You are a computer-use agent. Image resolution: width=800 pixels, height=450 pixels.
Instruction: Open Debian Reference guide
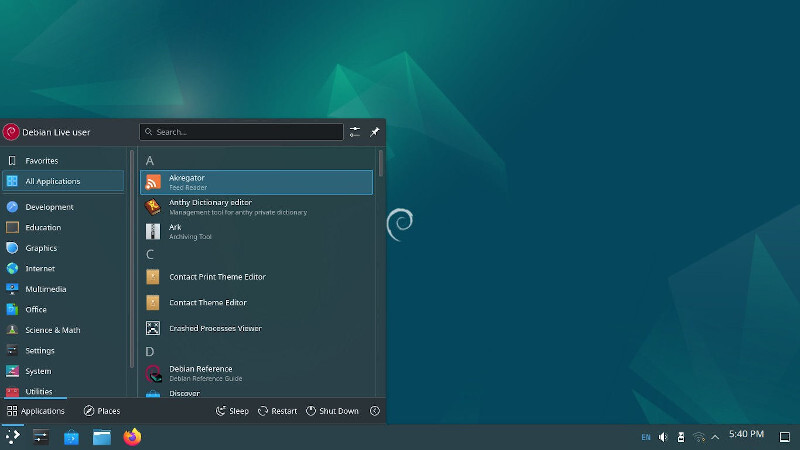click(x=256, y=373)
